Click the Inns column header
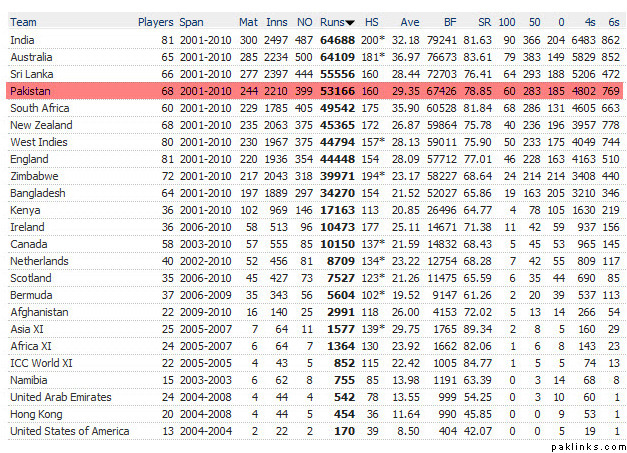Screen dimensions: 627x453 click(275, 21)
